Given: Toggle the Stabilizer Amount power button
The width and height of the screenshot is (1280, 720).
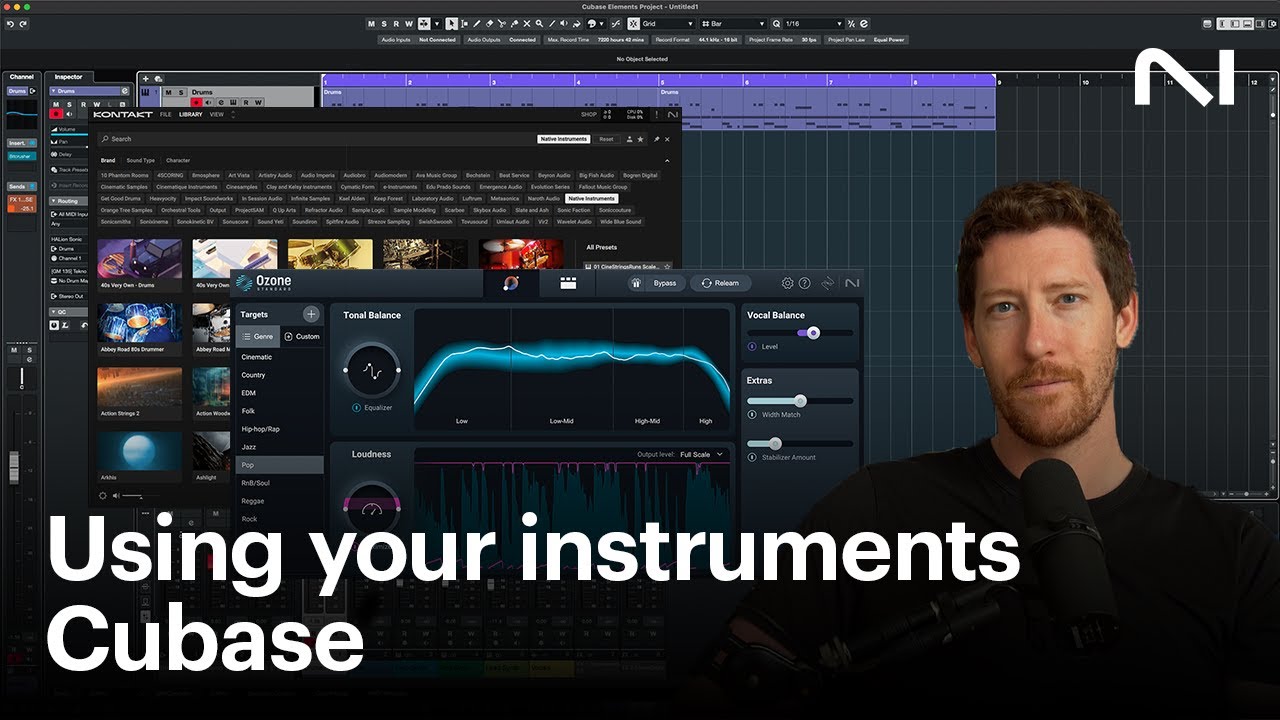Looking at the screenshot, I should coord(752,457).
